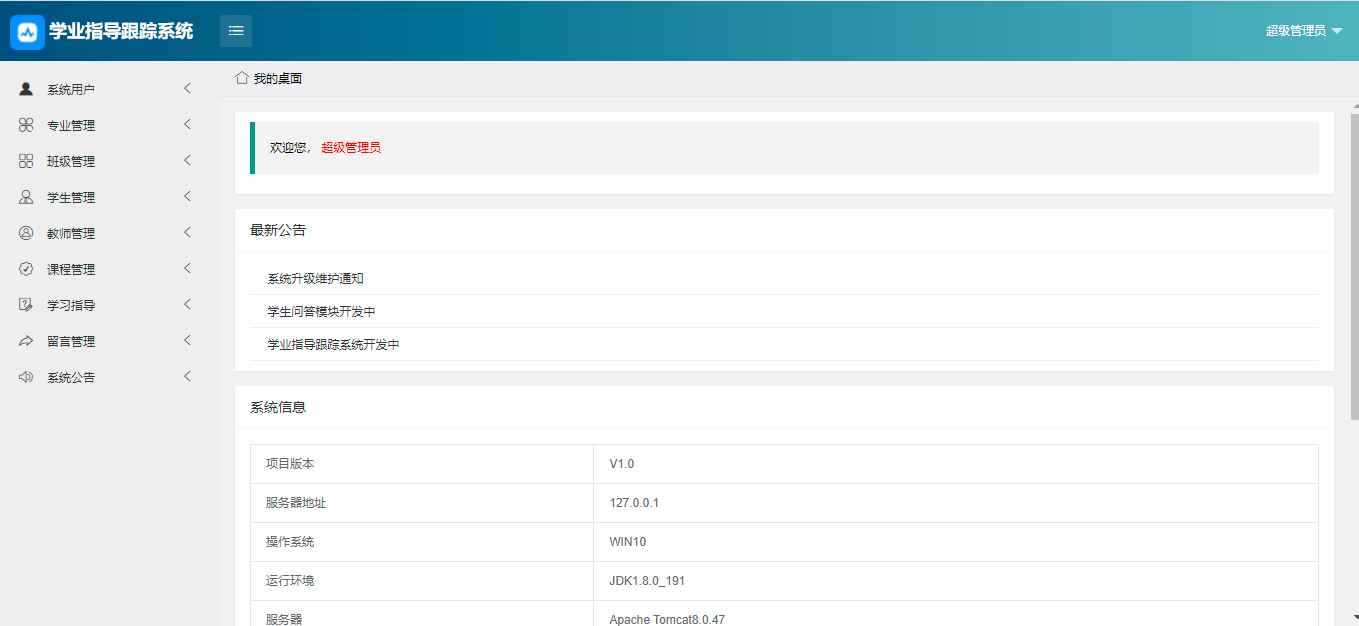This screenshot has width=1359, height=626.
Task: Click the 我的桌面 breadcrumb tab
Action: click(277, 78)
